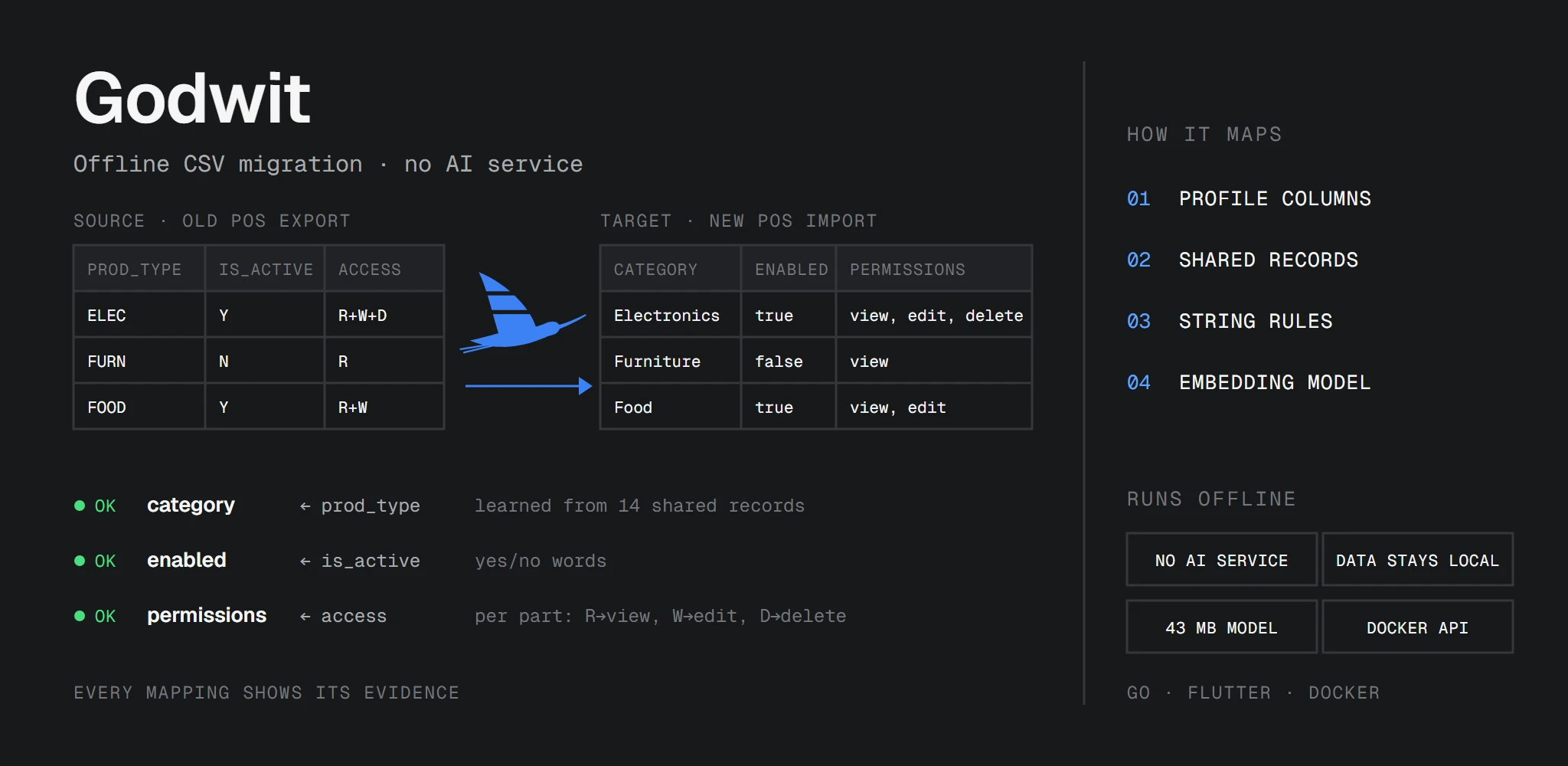Image resolution: width=1568 pixels, height=766 pixels.
Task: Select the Electronics cell in target table
Action: 671,315
